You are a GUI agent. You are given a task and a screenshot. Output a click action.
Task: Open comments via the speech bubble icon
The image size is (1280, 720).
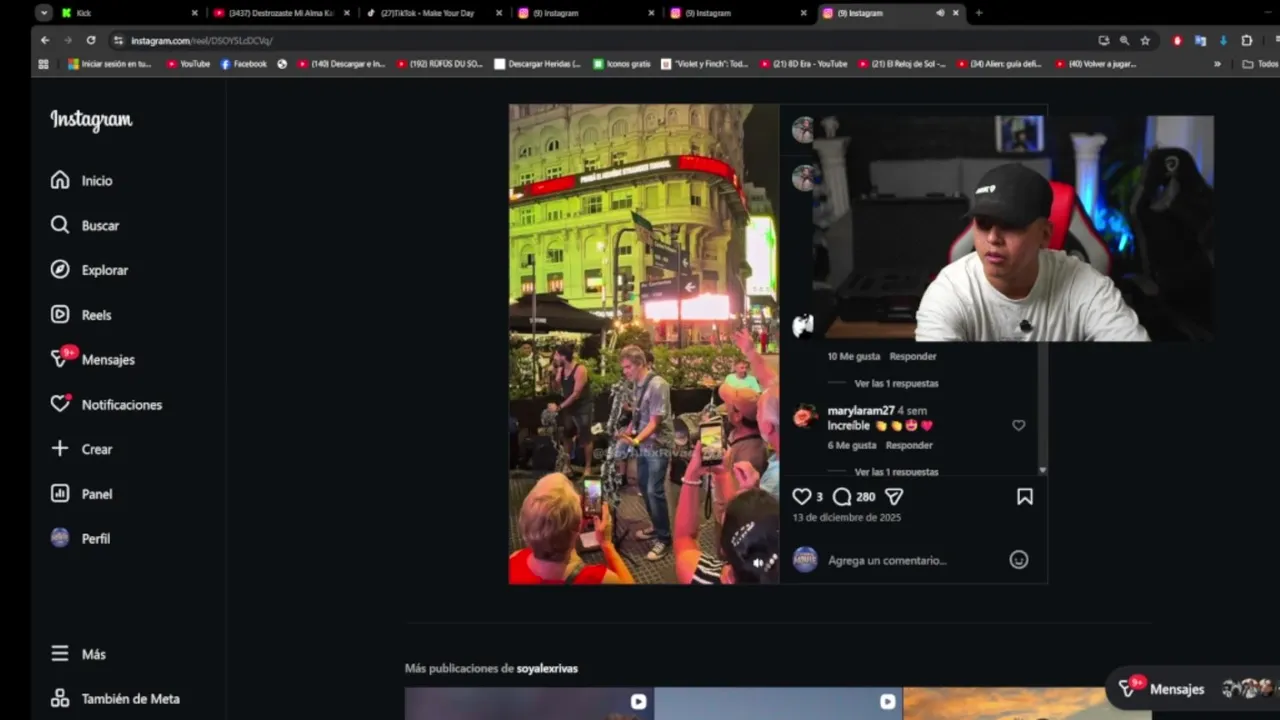842,496
